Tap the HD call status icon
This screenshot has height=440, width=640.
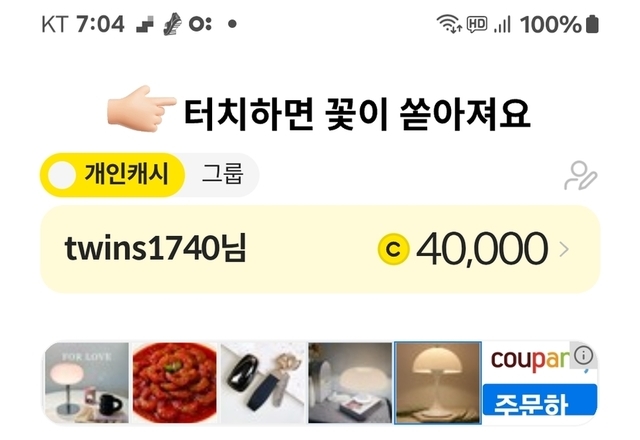pos(477,24)
